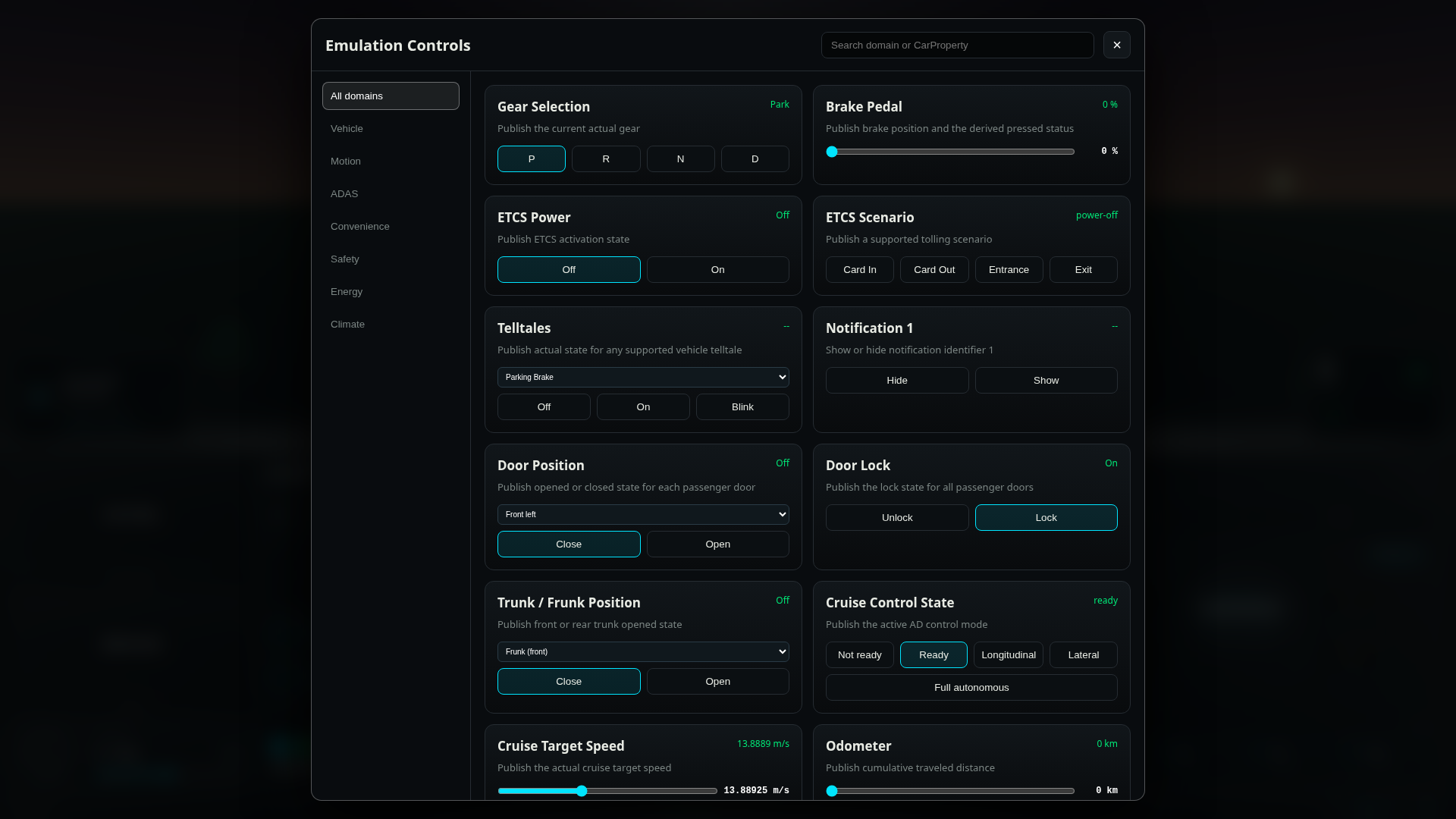Open the Vehicle domain
Image resolution: width=1456 pixels, height=819 pixels.
pyautogui.click(x=391, y=128)
